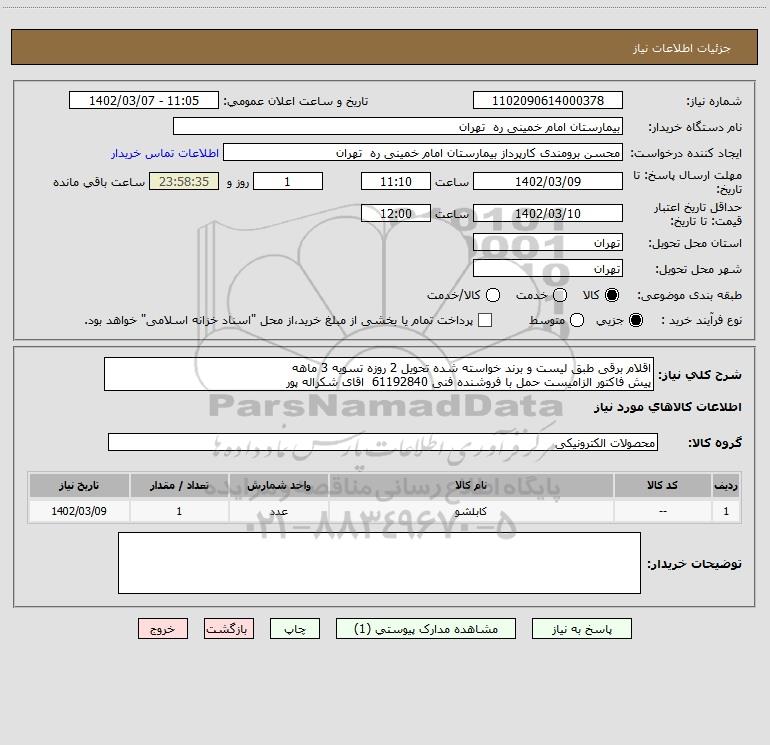Screen dimensions: 770x745
Task: Click the response deadline date 1402/03/09 field
Action: [548, 181]
